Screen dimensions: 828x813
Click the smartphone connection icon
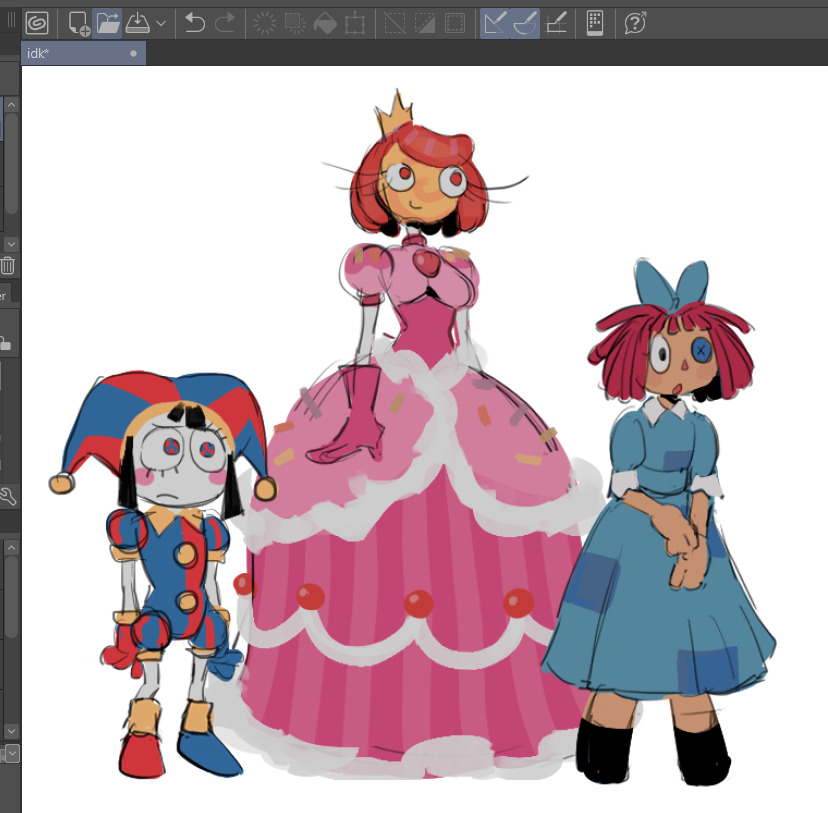[595, 24]
